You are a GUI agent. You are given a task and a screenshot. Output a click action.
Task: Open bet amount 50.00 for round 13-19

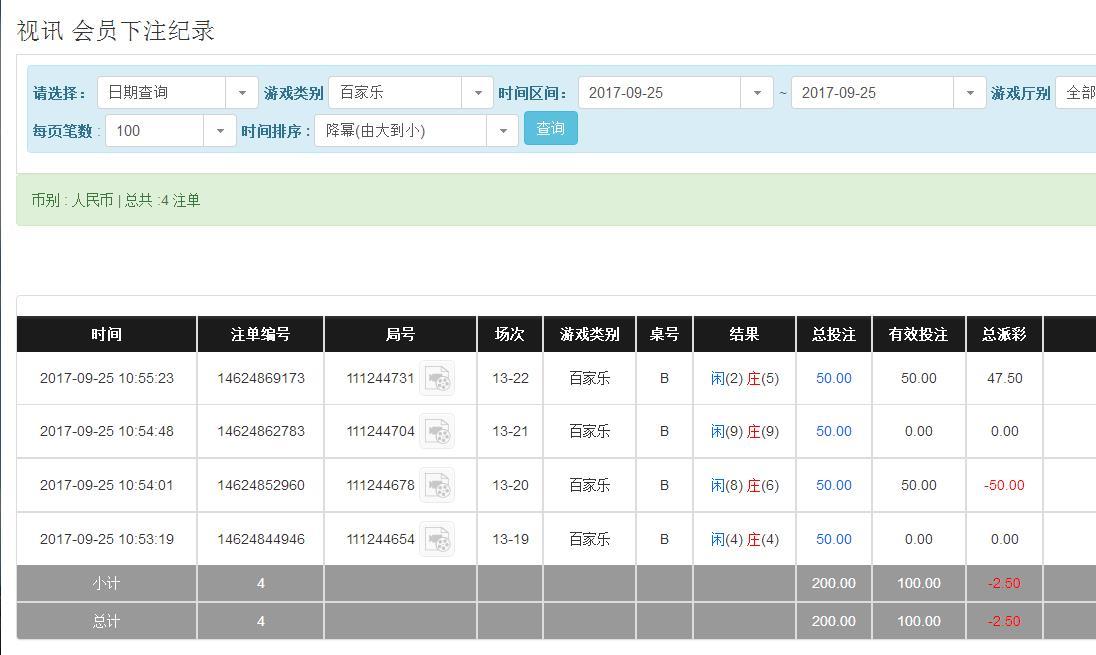[x=833, y=539]
